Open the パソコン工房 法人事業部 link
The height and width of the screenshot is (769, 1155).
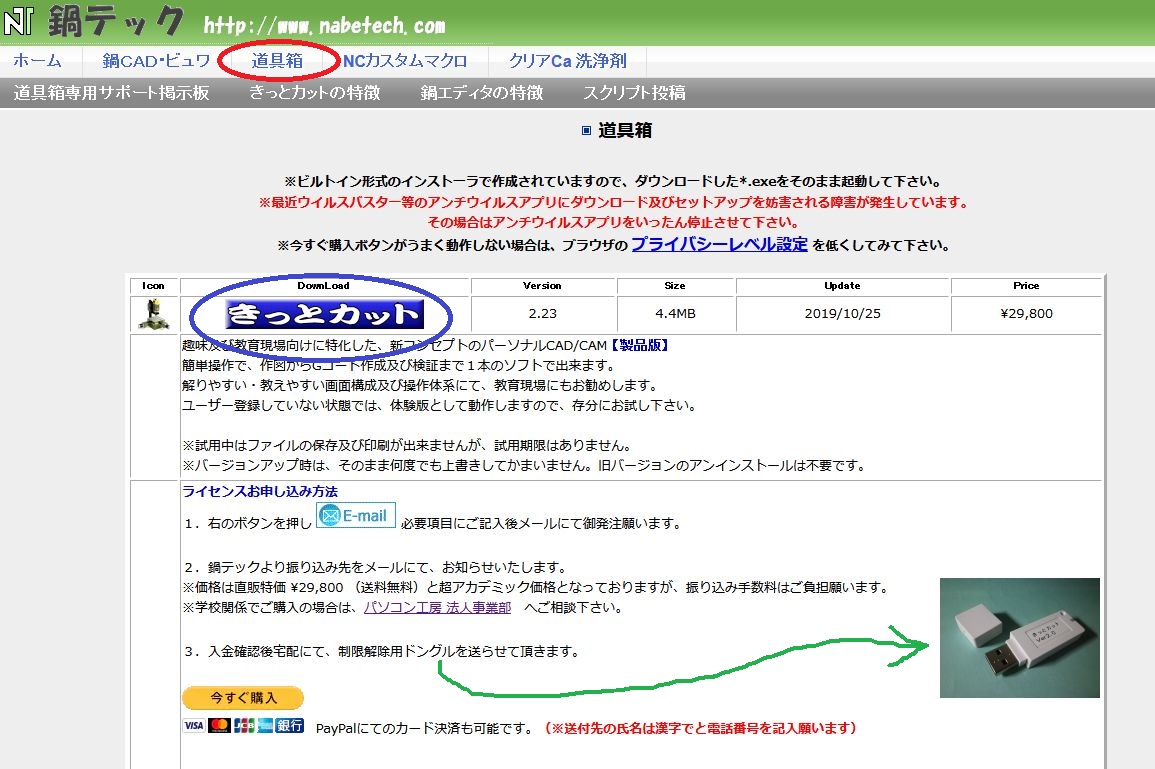(438, 608)
